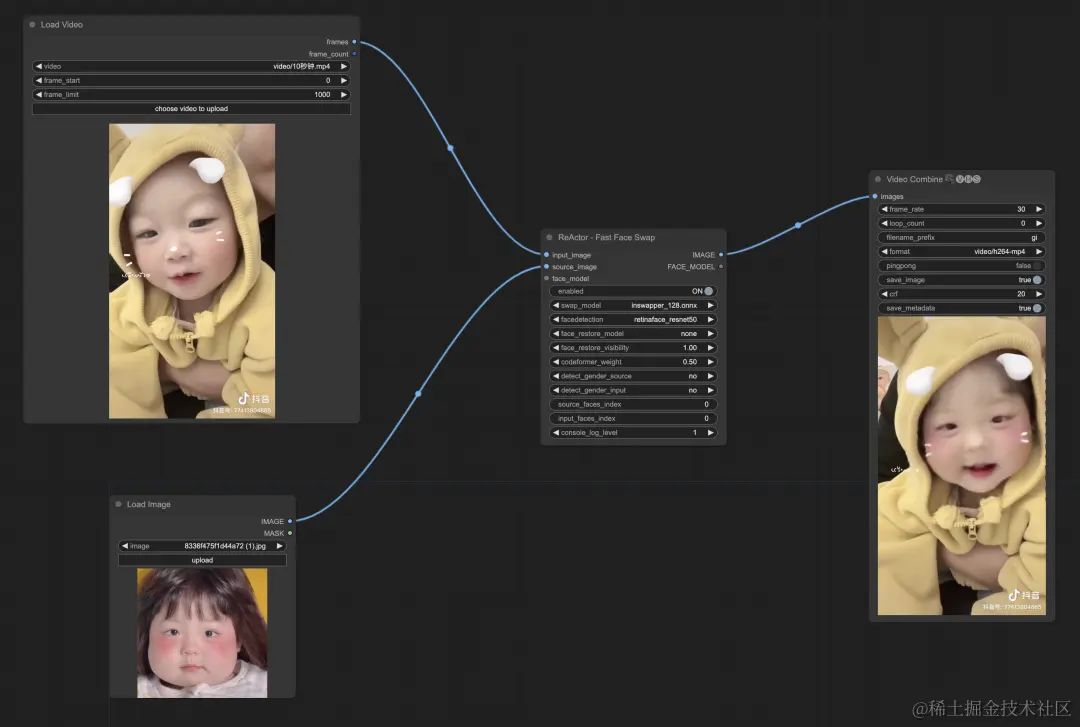
Task: Open the detect_gender_source dropdown
Action: pos(633,376)
